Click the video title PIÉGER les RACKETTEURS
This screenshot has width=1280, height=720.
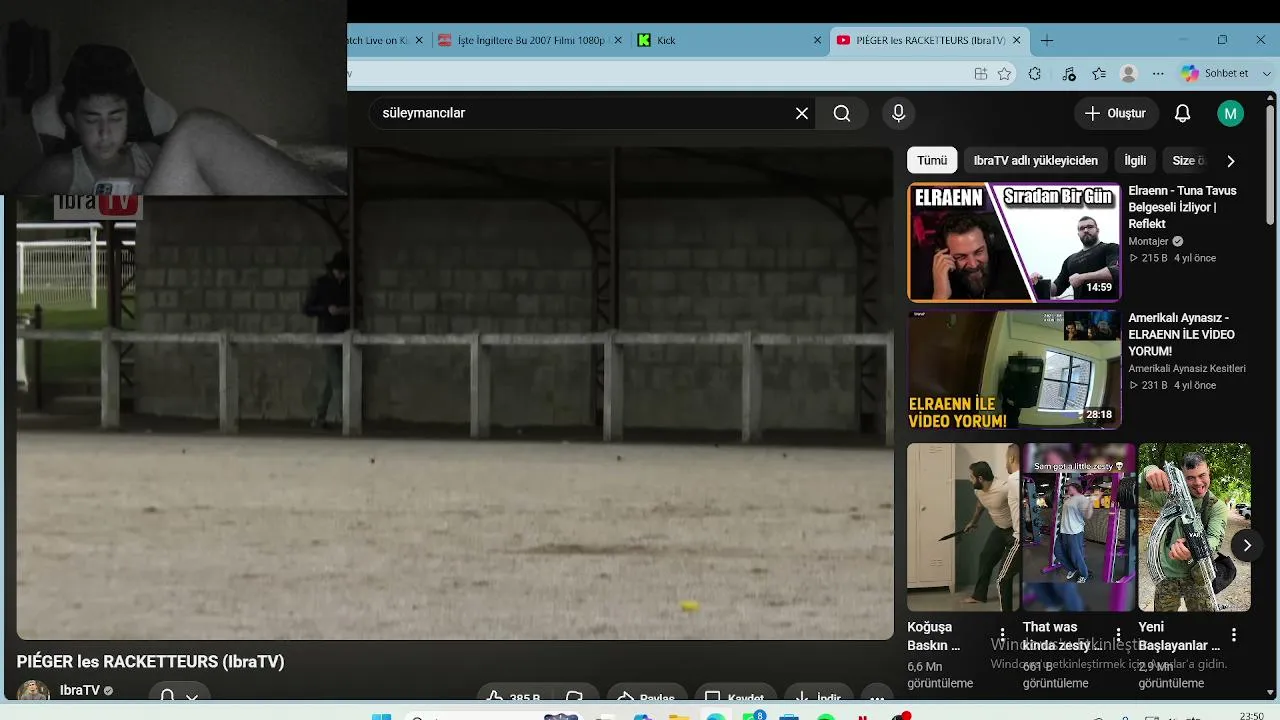[150, 661]
